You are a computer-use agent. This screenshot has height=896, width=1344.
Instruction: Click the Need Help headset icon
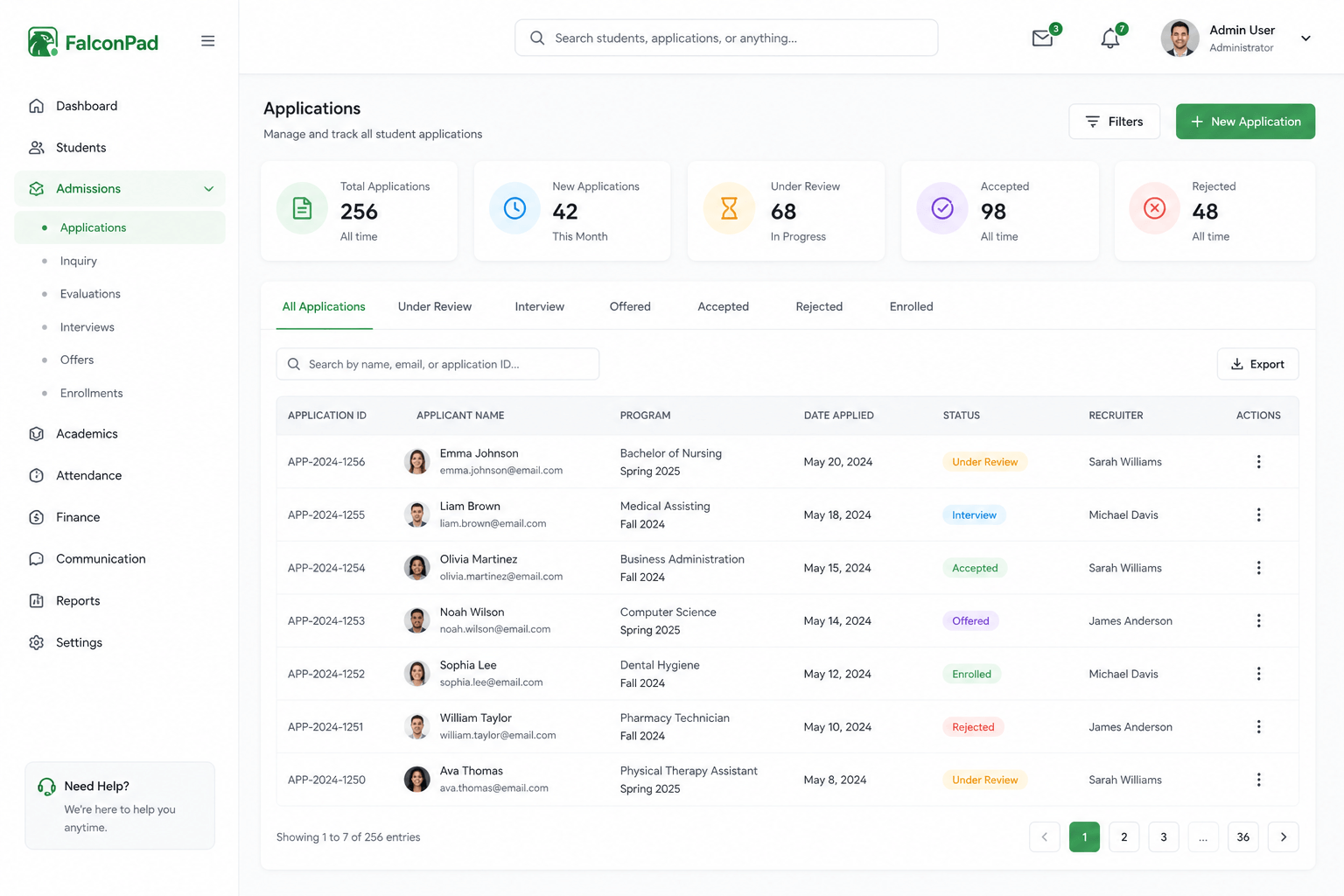click(x=46, y=787)
